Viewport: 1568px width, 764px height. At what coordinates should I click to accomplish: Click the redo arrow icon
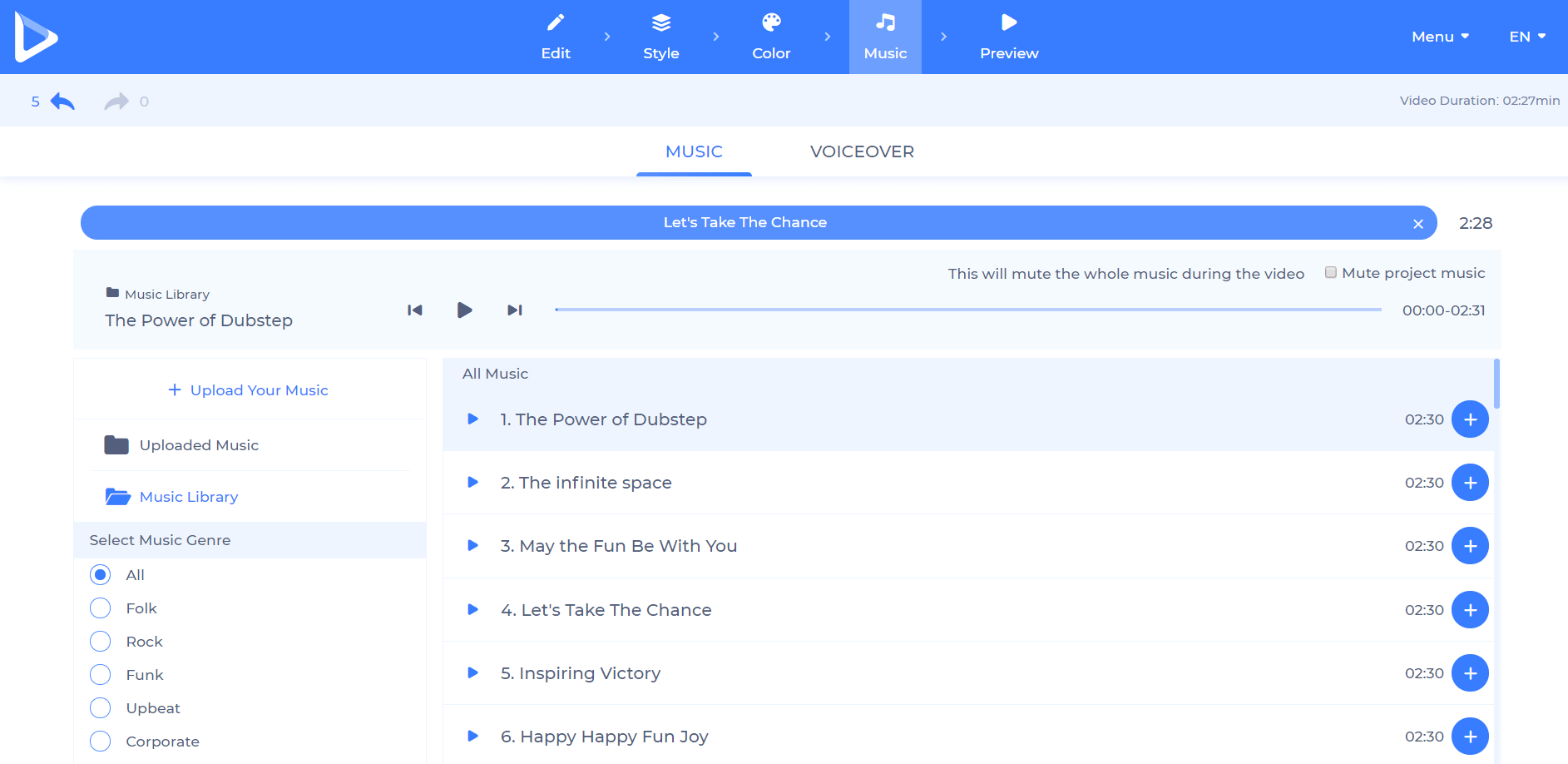click(116, 102)
